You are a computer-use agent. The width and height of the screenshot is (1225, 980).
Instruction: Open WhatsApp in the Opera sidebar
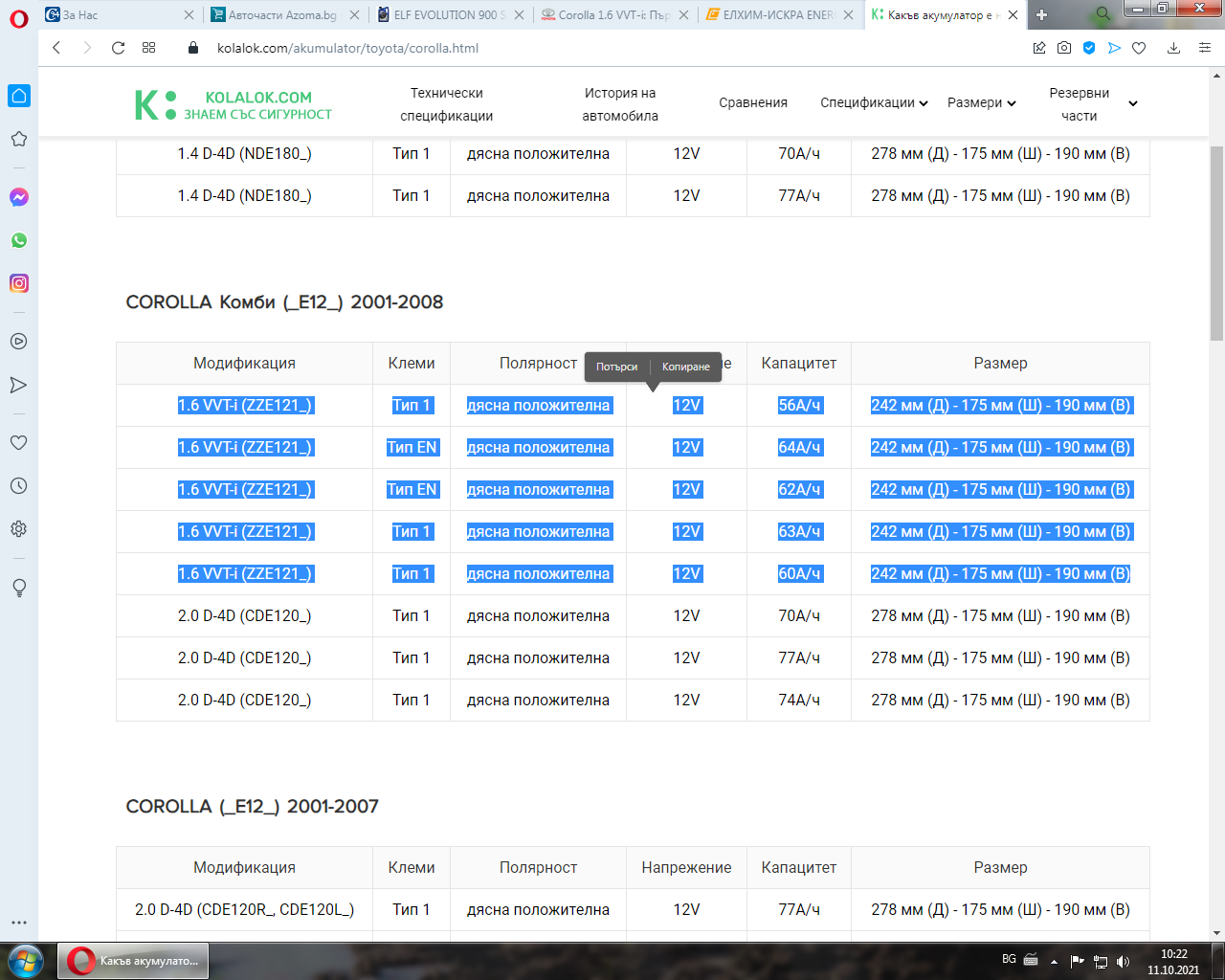[18, 240]
